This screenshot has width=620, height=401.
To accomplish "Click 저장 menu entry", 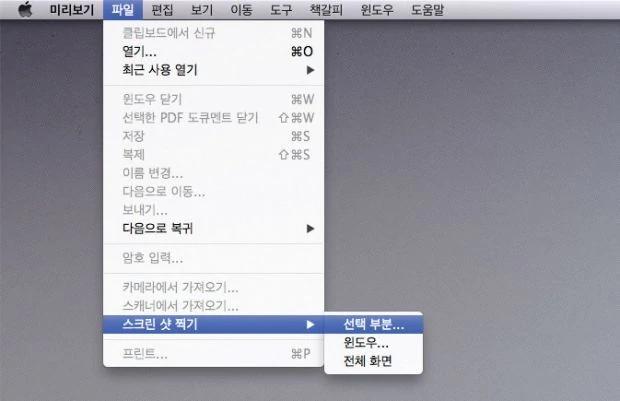I will pos(214,136).
